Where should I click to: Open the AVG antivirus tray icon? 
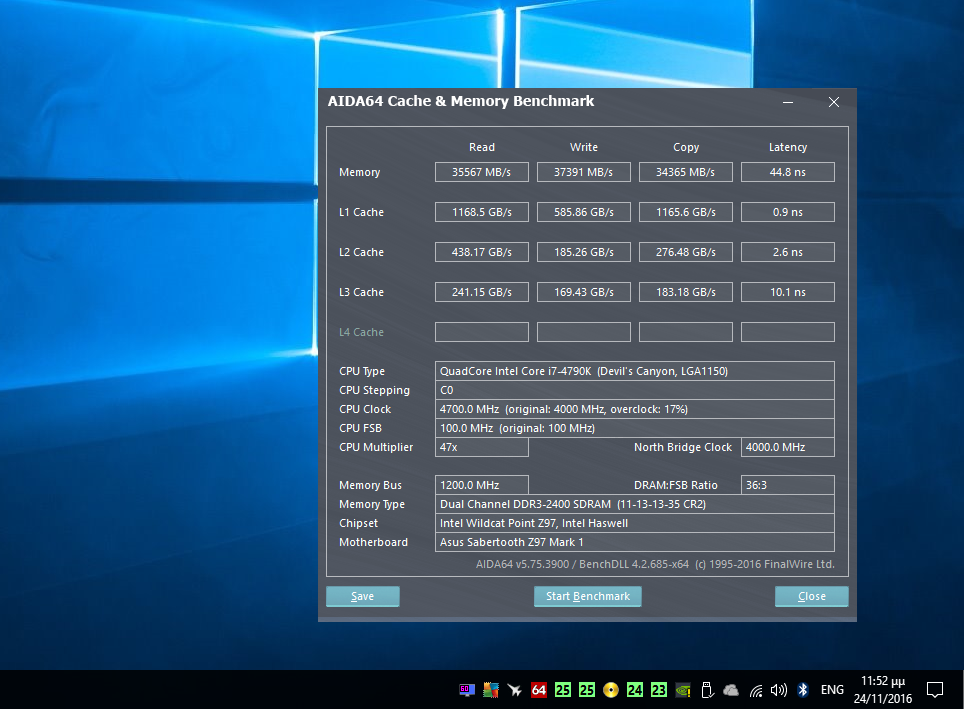point(491,690)
